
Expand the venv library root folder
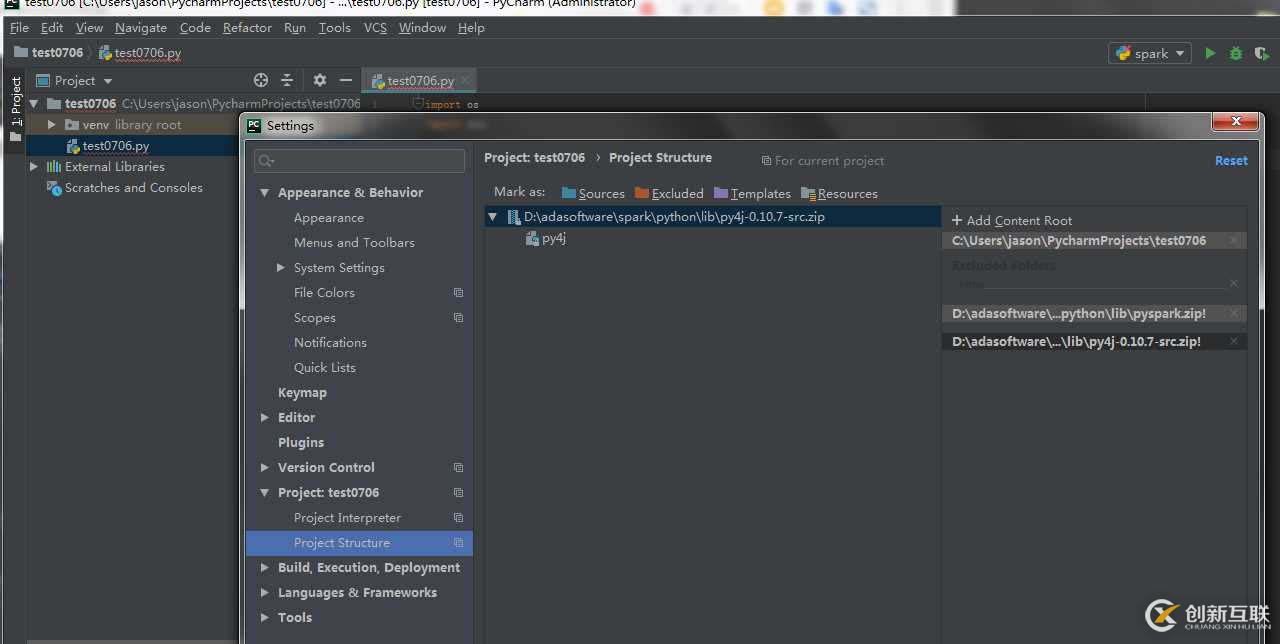(x=52, y=125)
